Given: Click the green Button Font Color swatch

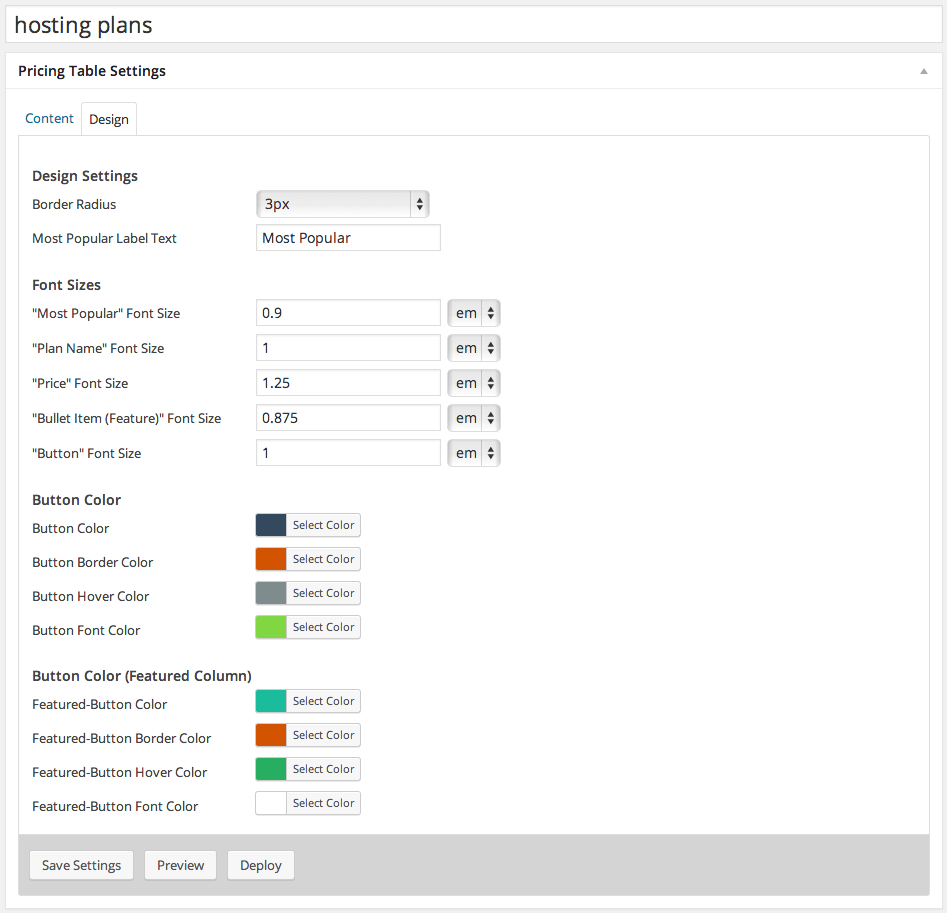Looking at the screenshot, I should coord(271,627).
